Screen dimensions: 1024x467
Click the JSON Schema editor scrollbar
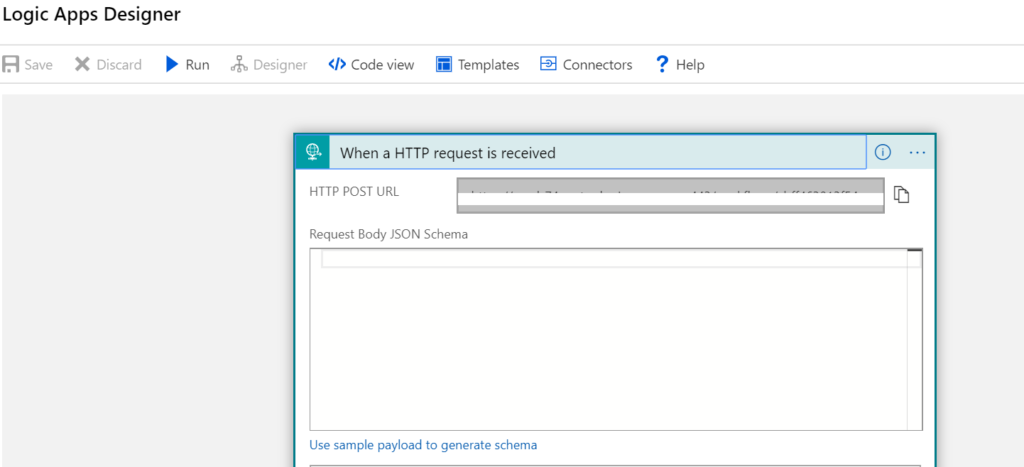[914, 339]
